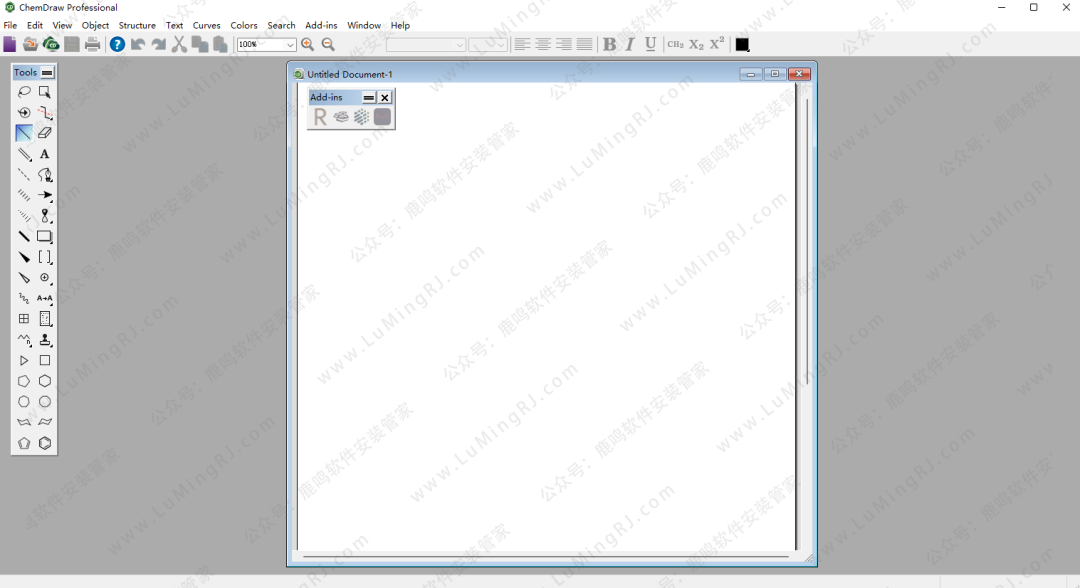
Task: Select the Cyclohexane ring tool
Action: (x=45, y=381)
